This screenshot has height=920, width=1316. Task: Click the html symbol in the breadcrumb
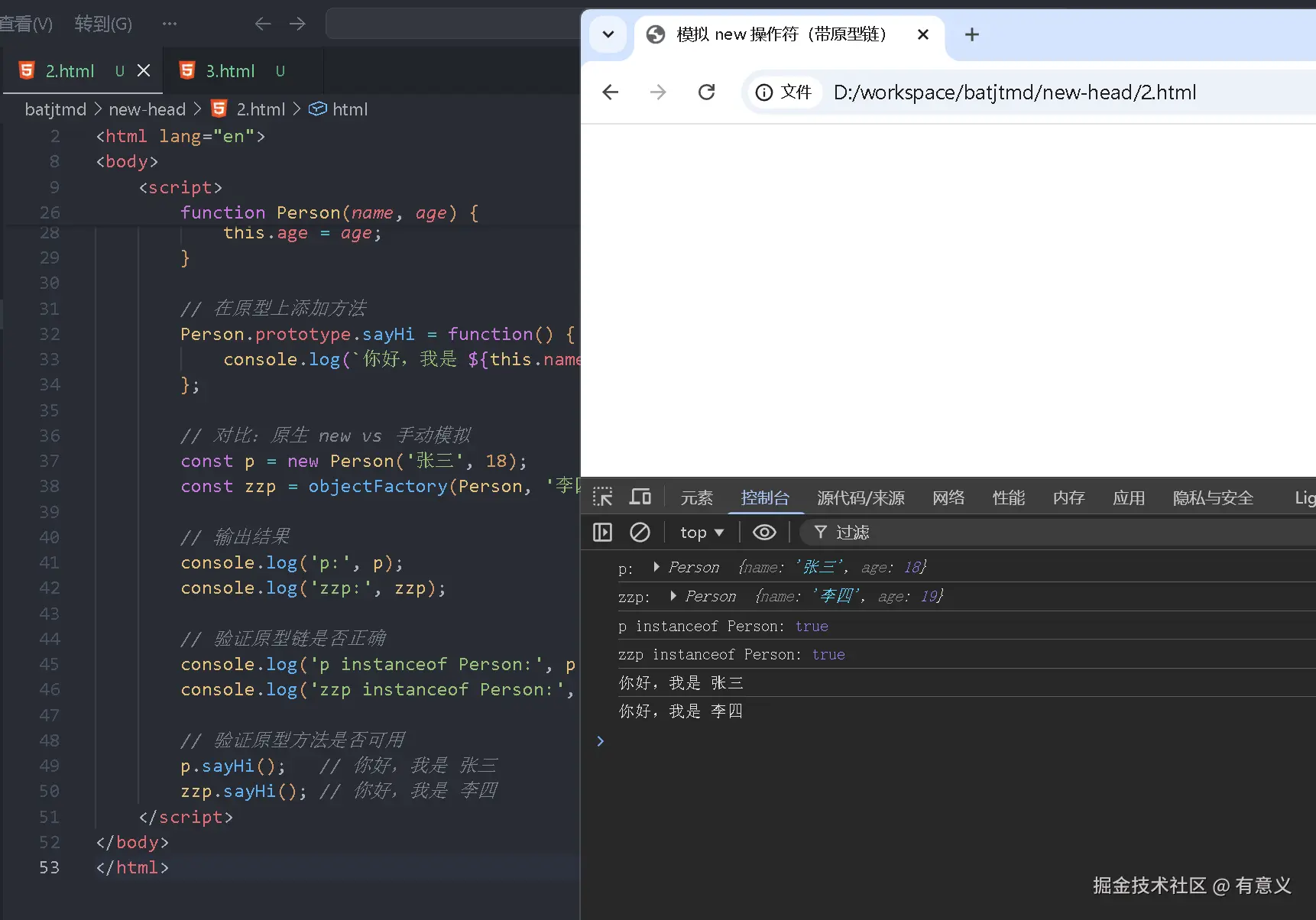350,109
